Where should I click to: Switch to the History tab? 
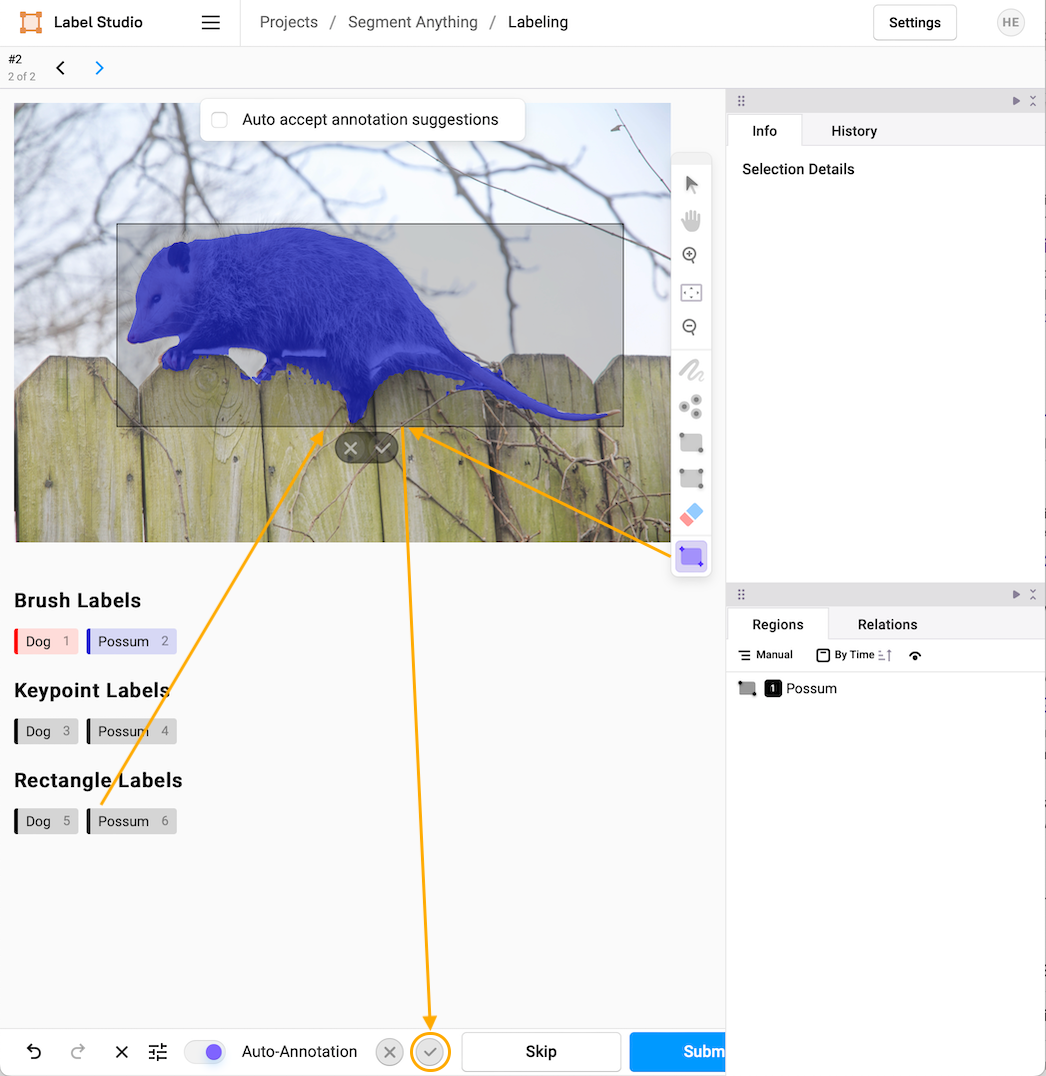click(854, 130)
